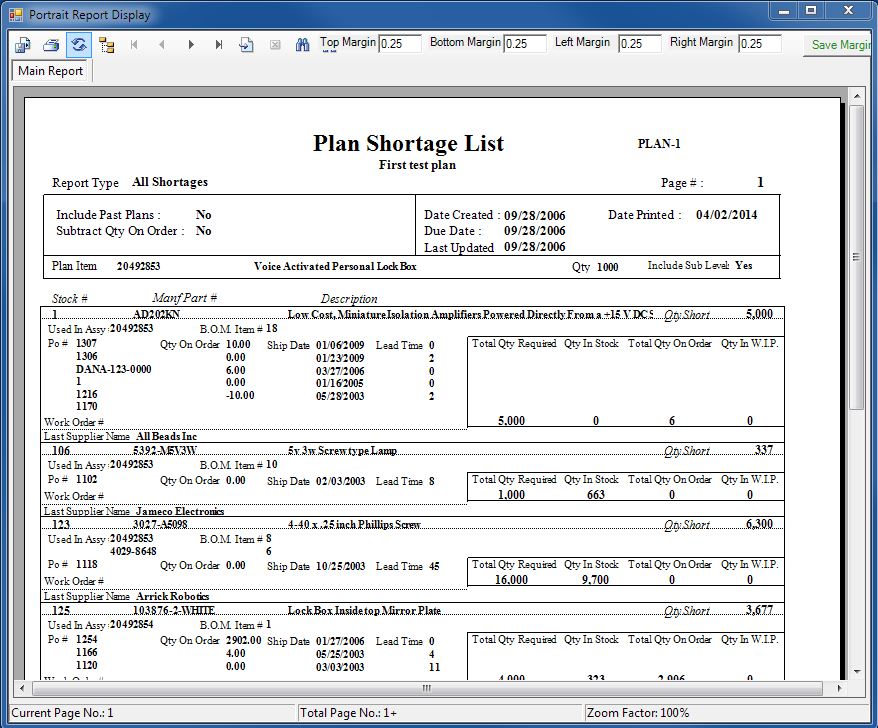The width and height of the screenshot is (878, 728).
Task: Toggle the group tree icon
Action: (106, 45)
